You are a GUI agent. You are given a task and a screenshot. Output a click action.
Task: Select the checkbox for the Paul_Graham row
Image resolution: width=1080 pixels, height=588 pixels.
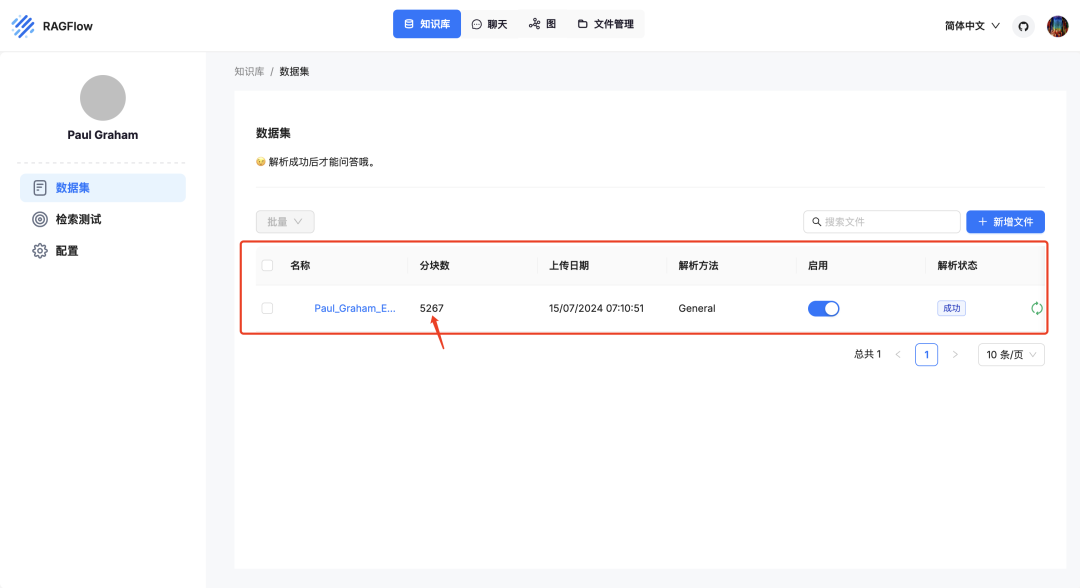(x=267, y=308)
